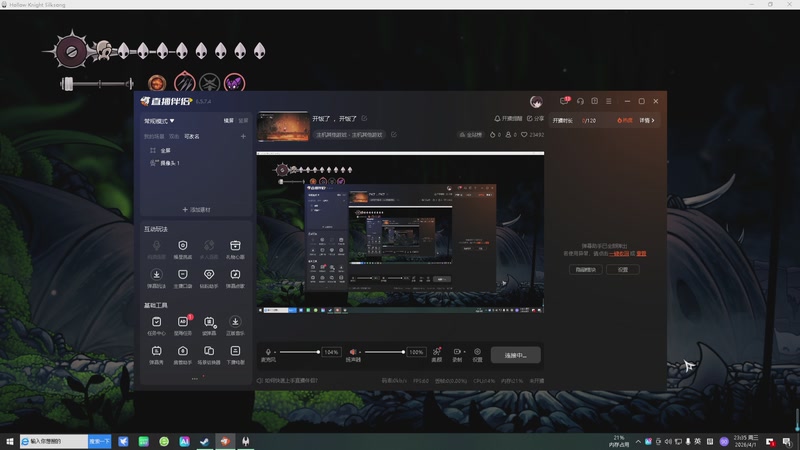The width and height of the screenshot is (800, 450).
Task: Click the left button under danmaku message
Action: pos(586,269)
